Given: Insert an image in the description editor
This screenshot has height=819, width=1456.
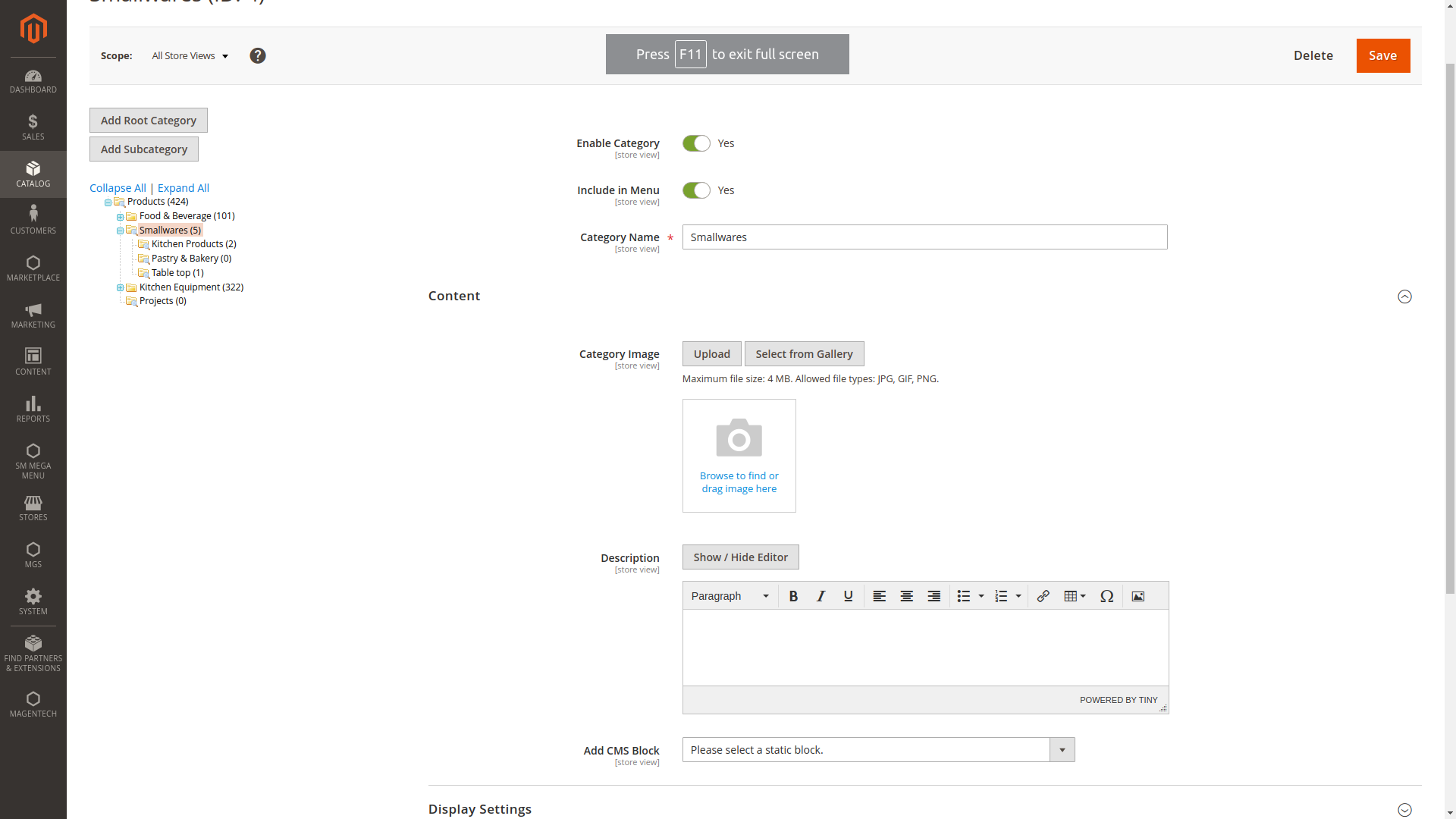Looking at the screenshot, I should pyautogui.click(x=1137, y=596).
